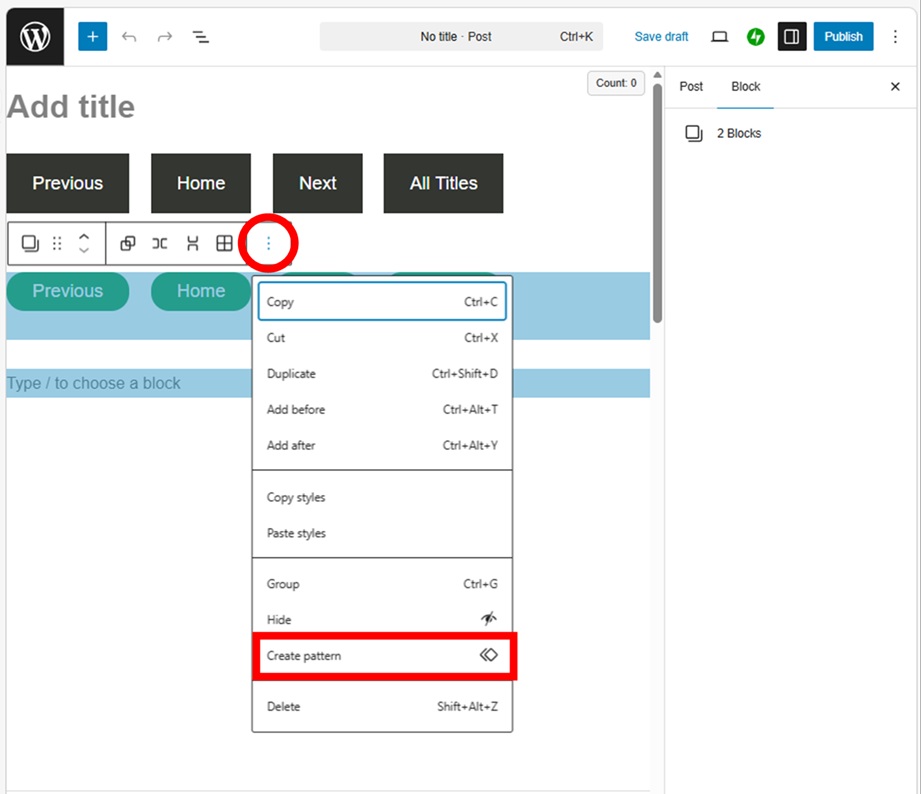Click the move up chevron arrow
The width and height of the screenshot is (921, 794).
click(84, 237)
